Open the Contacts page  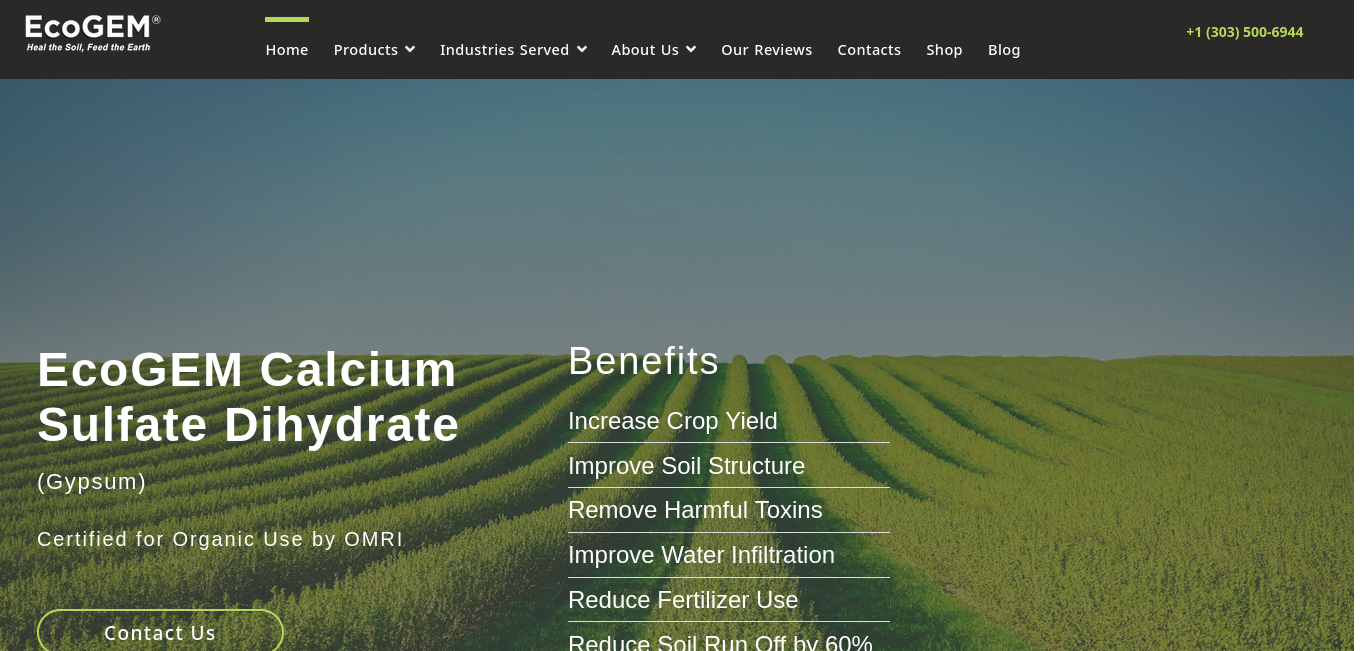[869, 50]
